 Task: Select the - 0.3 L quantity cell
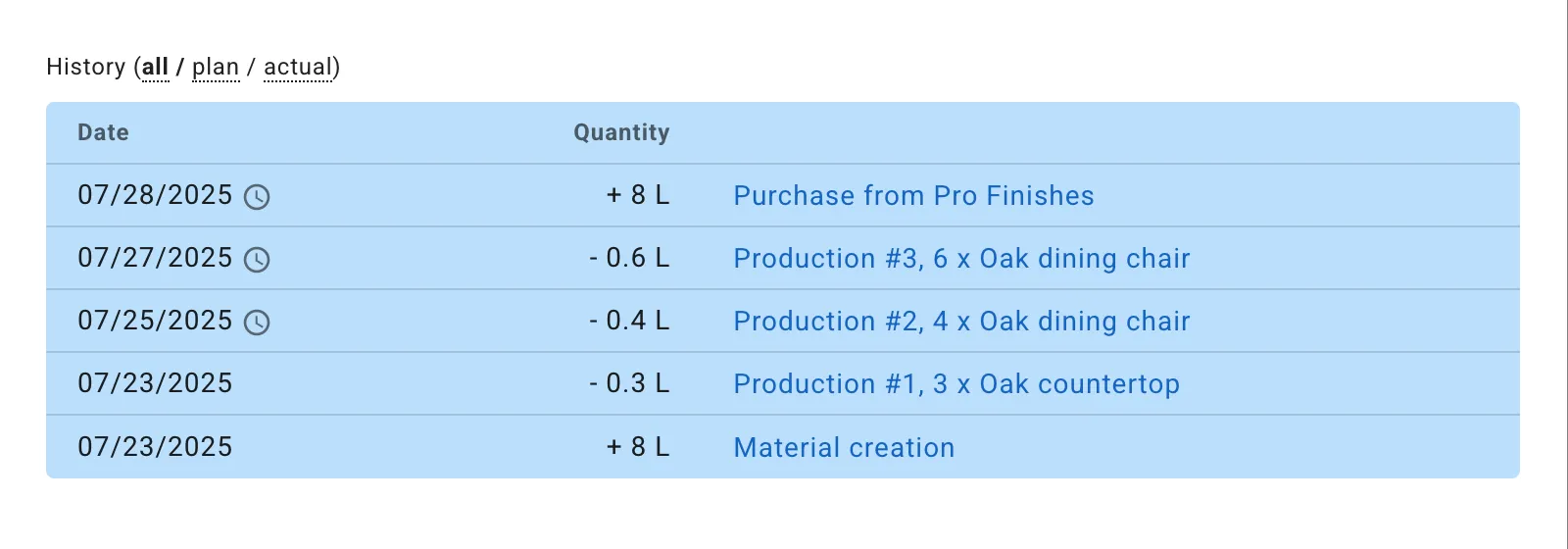(x=629, y=383)
